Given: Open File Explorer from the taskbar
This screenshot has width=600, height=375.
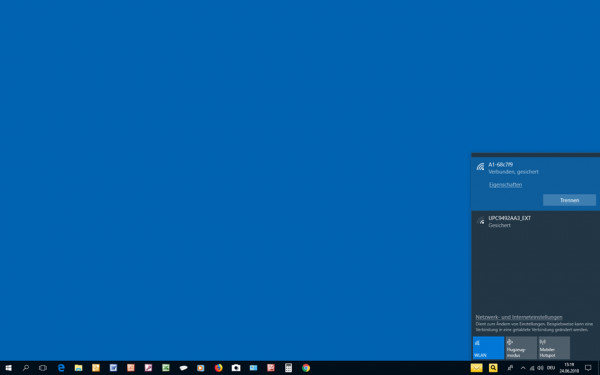Looking at the screenshot, I should (78, 368).
